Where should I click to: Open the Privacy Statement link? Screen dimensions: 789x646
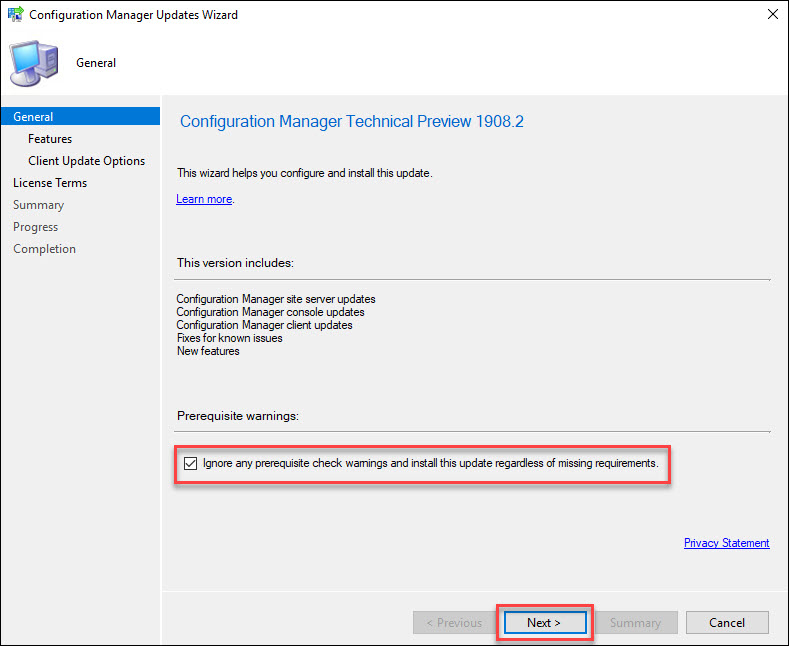pyautogui.click(x=727, y=543)
